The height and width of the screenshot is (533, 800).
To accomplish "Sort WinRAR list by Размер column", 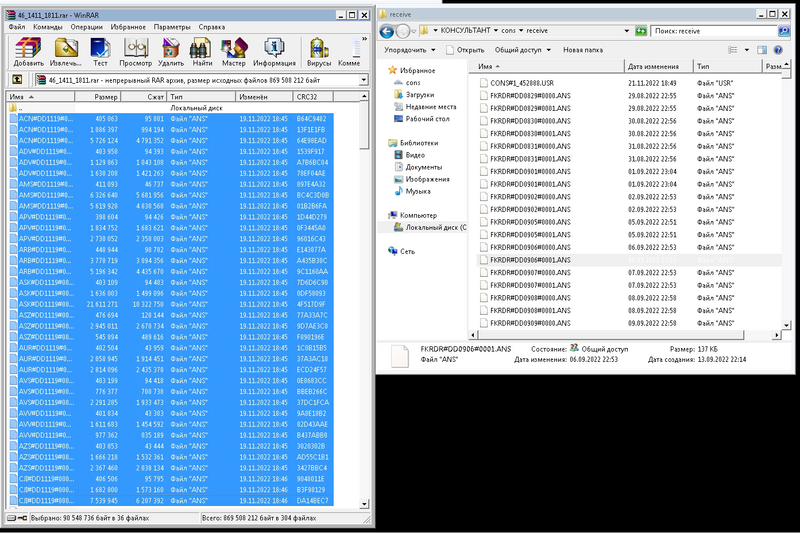I will click(97, 96).
